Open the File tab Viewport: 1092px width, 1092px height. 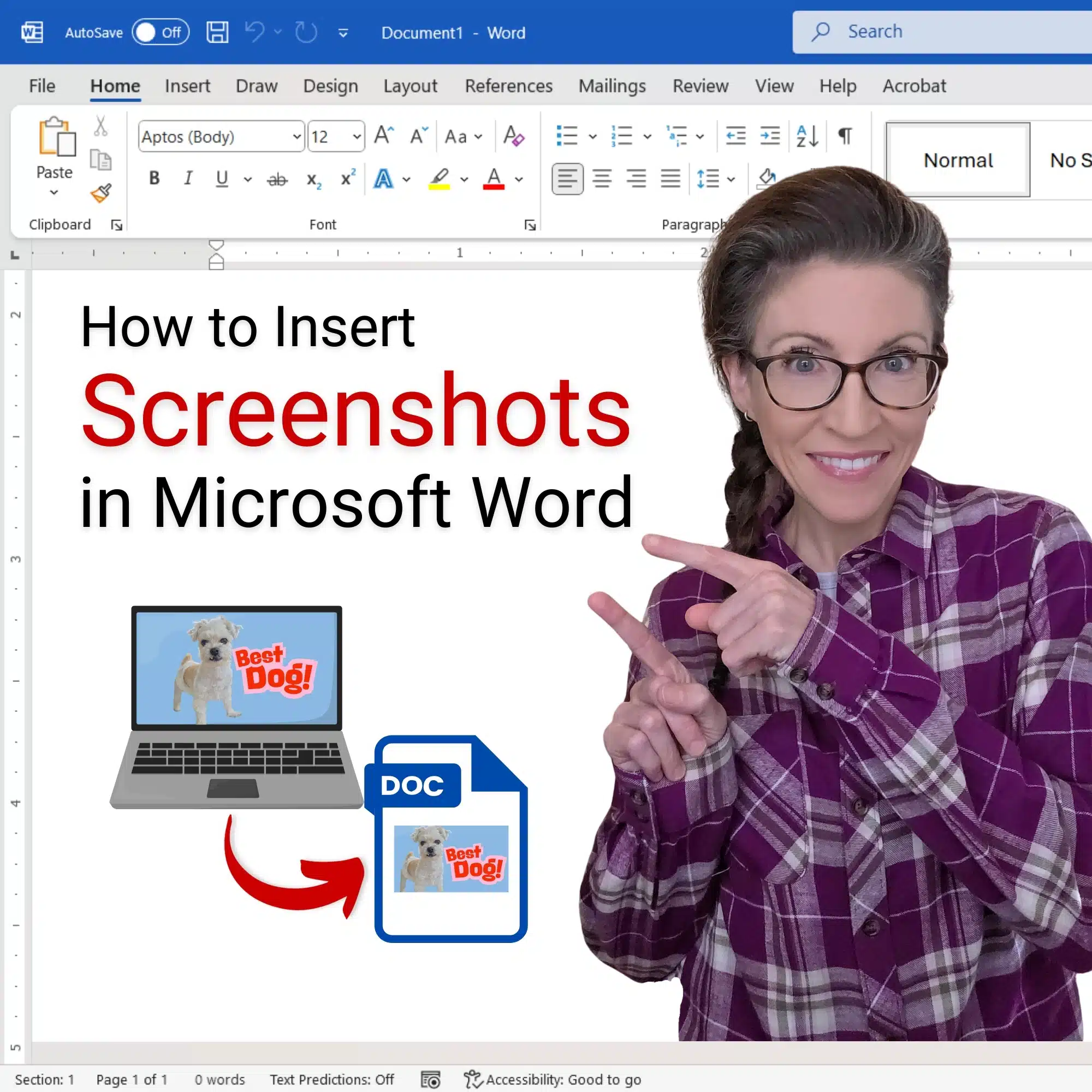click(x=42, y=86)
